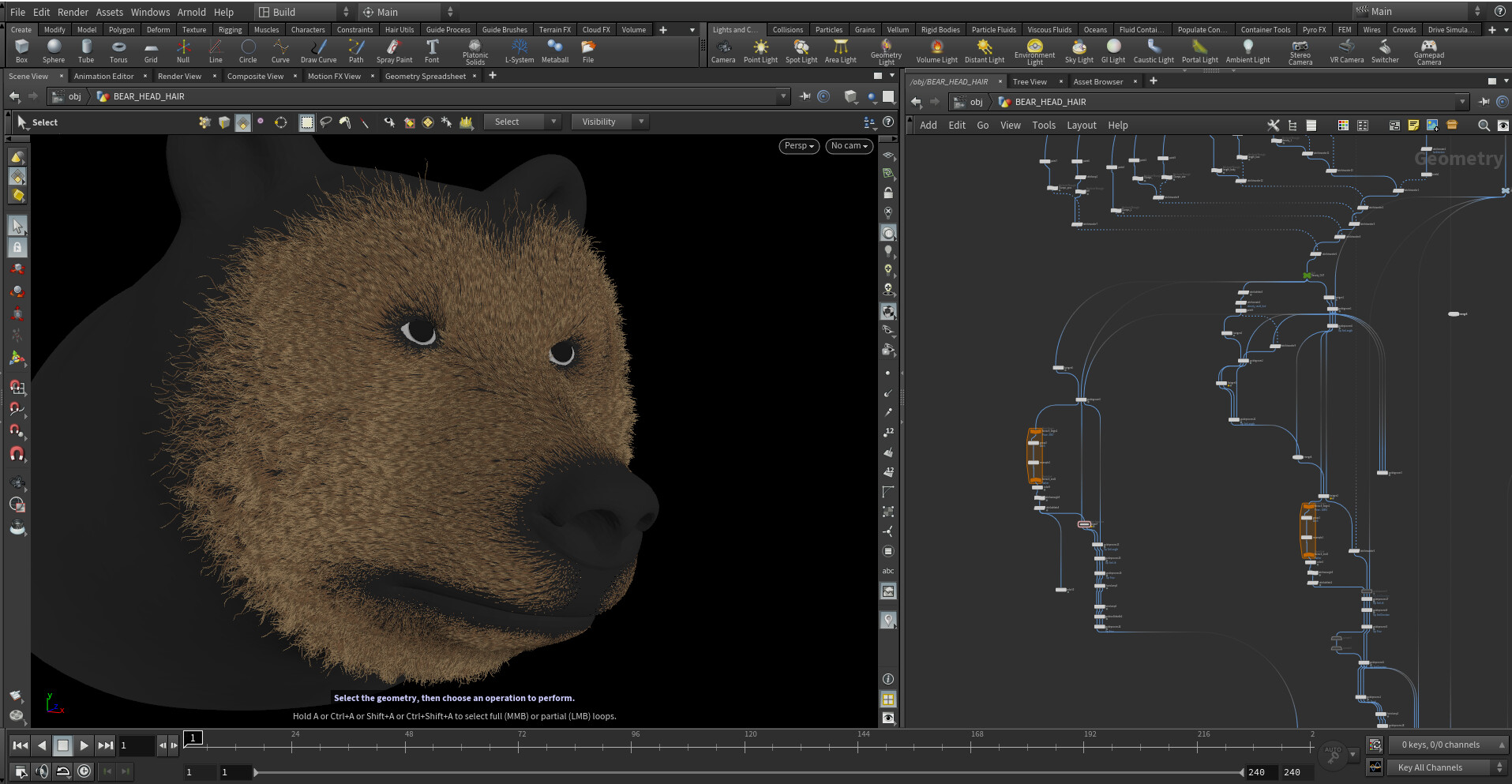Activate the Lasso selection tool
The image size is (1512, 784).
(x=325, y=122)
